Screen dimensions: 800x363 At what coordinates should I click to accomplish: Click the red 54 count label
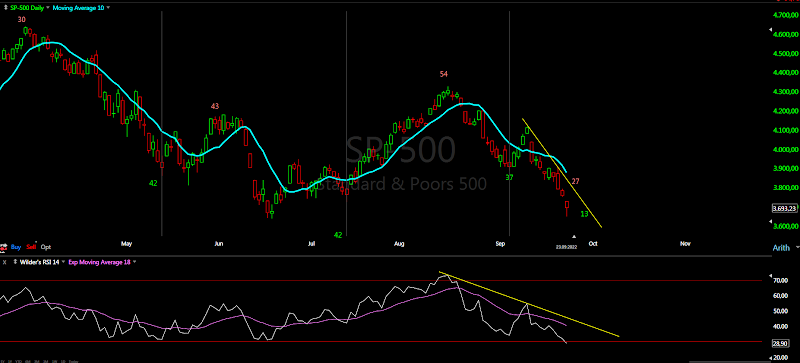pos(443,74)
